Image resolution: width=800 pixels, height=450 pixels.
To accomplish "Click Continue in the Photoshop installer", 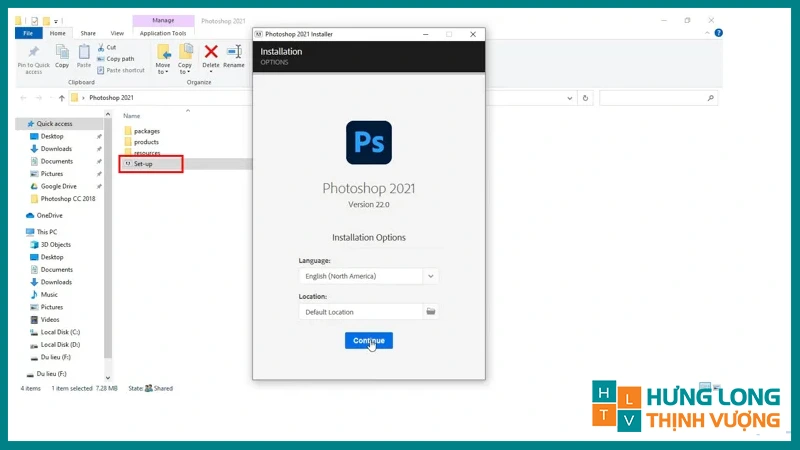I will click(x=368, y=340).
